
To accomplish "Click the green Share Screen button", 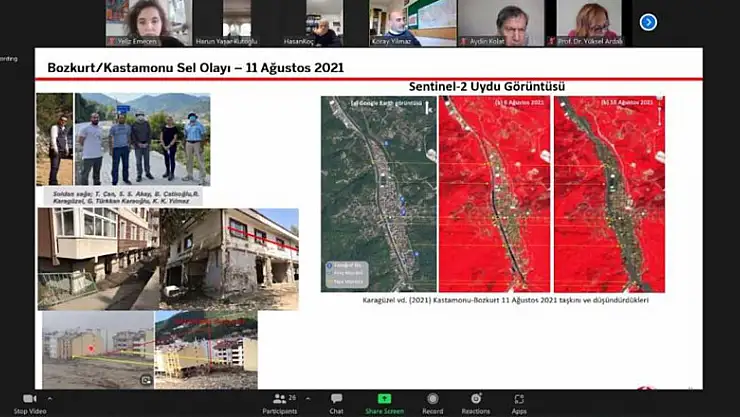I will point(384,402).
